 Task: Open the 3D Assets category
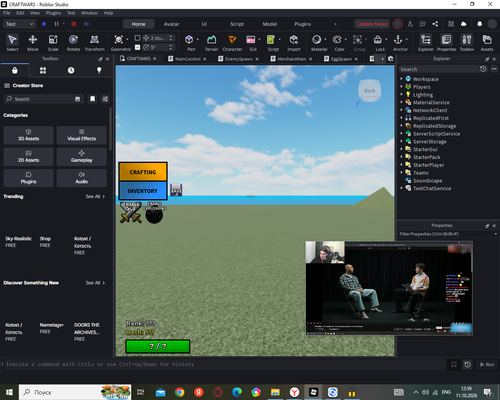(28, 135)
